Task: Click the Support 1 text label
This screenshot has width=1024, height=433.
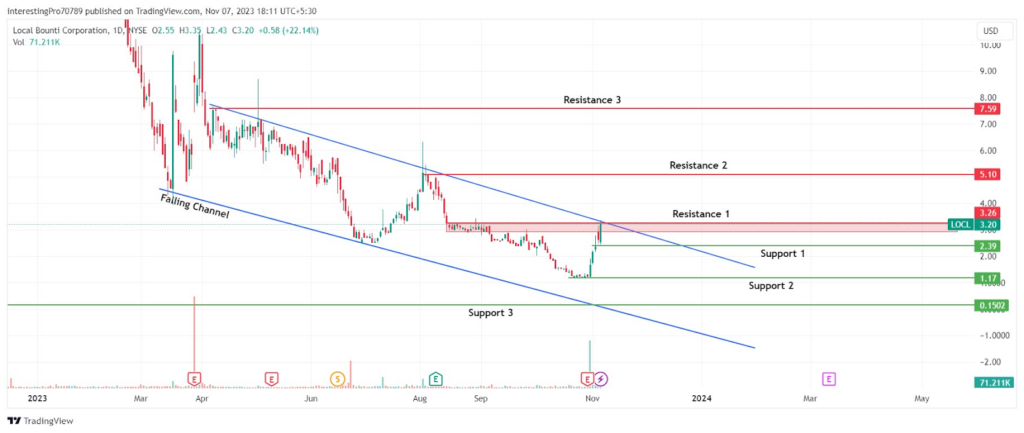Action: coord(783,253)
